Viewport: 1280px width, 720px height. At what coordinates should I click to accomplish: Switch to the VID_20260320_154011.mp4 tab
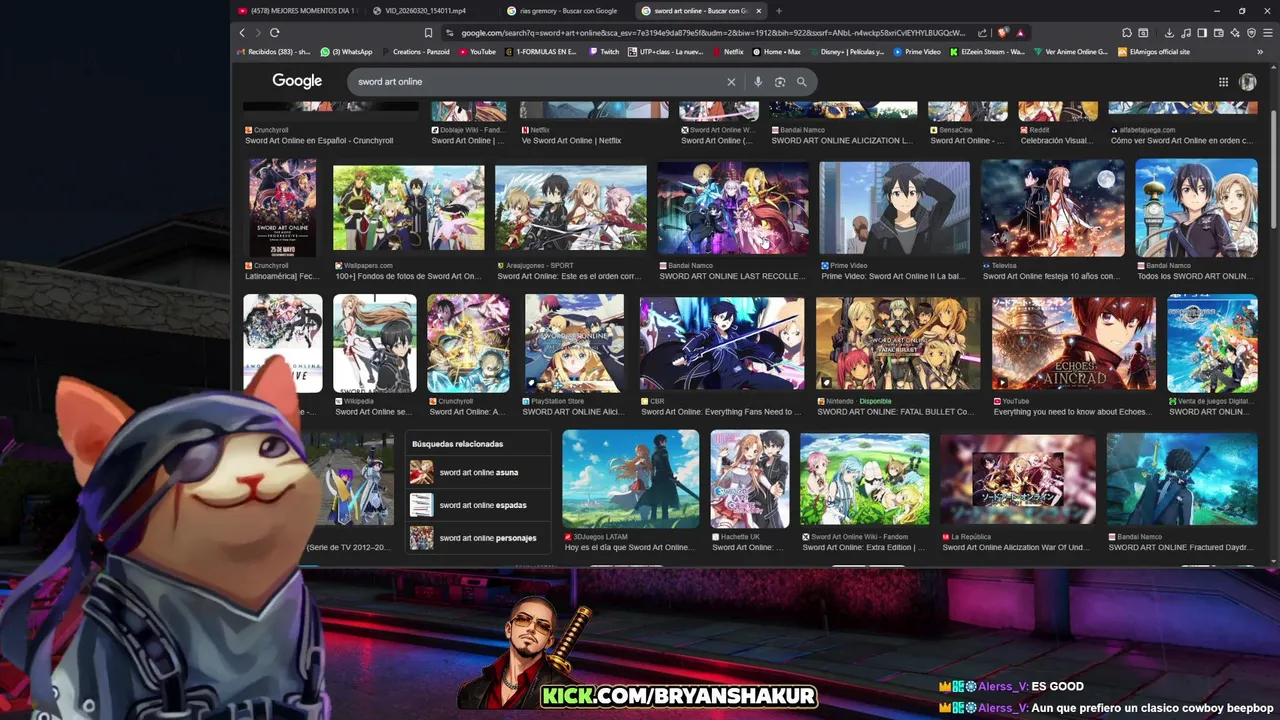tap(432, 11)
